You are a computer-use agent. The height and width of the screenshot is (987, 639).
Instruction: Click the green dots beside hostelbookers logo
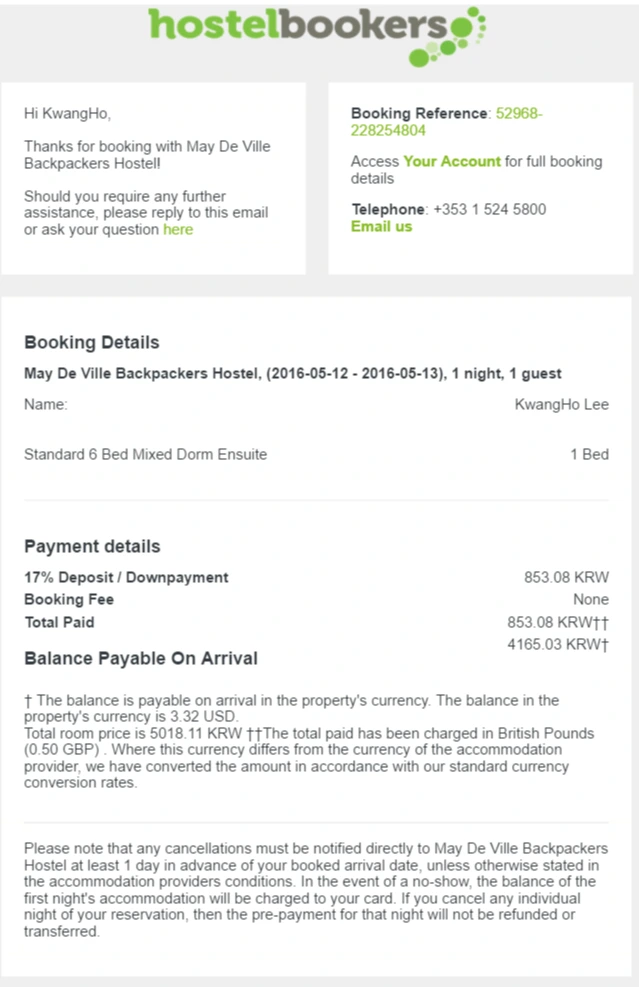coord(448,40)
